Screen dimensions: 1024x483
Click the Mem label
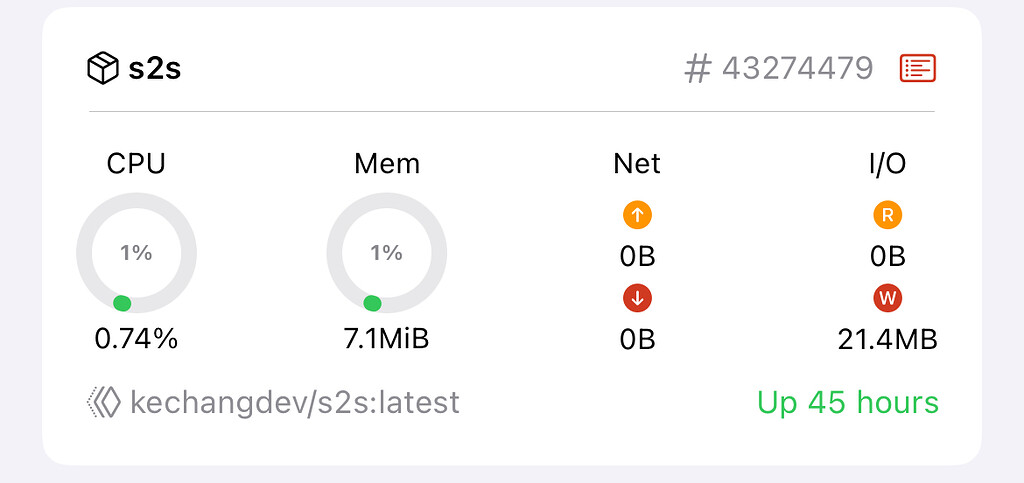pos(387,164)
